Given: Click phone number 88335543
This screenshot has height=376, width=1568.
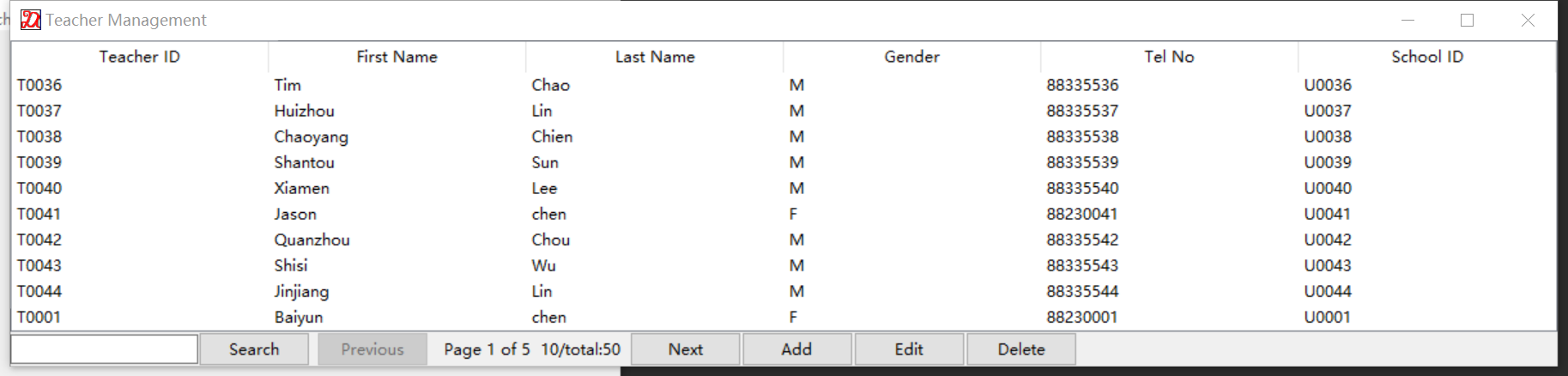Looking at the screenshot, I should [x=1082, y=265].
